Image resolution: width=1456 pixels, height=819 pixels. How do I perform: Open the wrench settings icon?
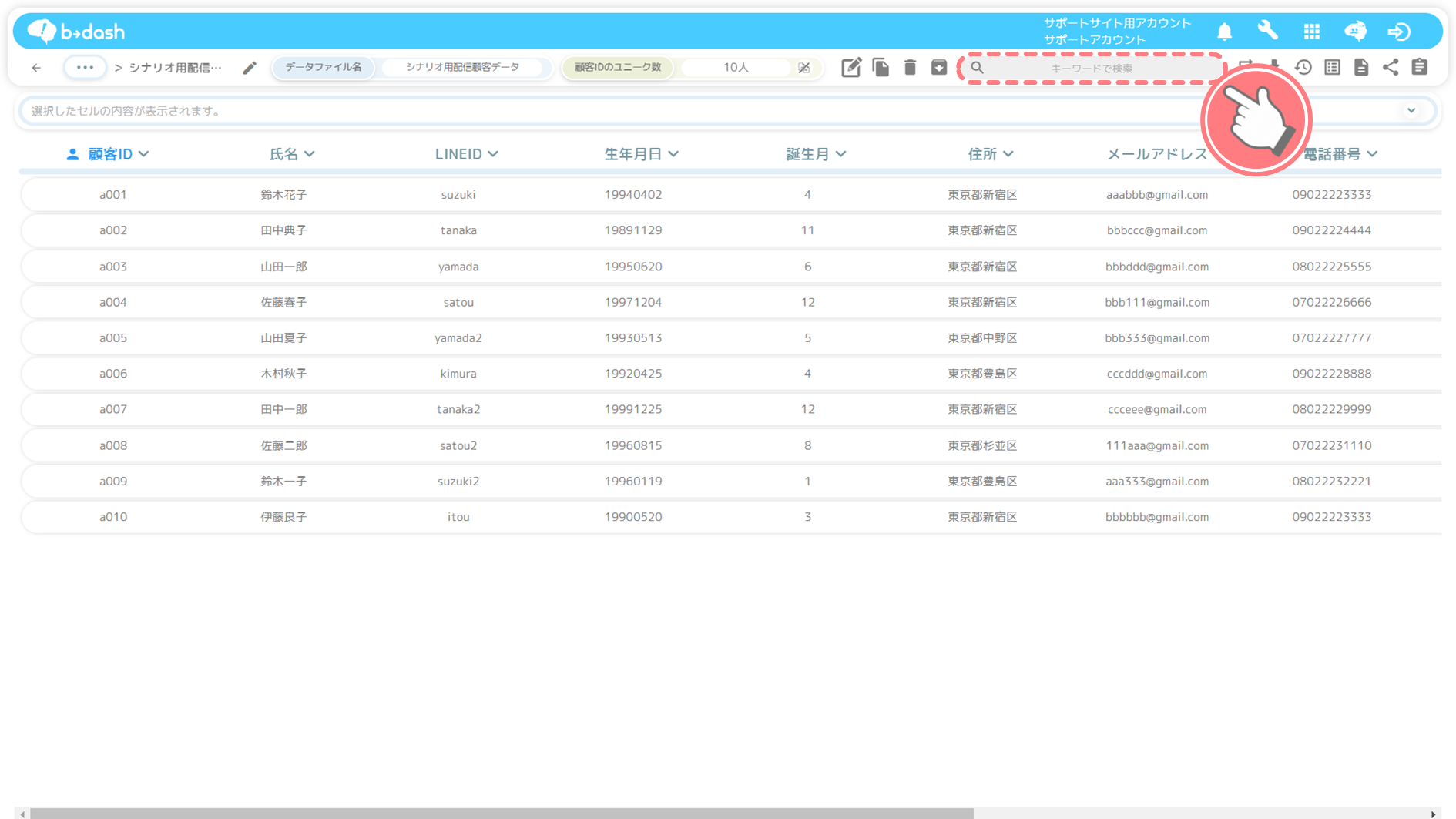coord(1267,31)
